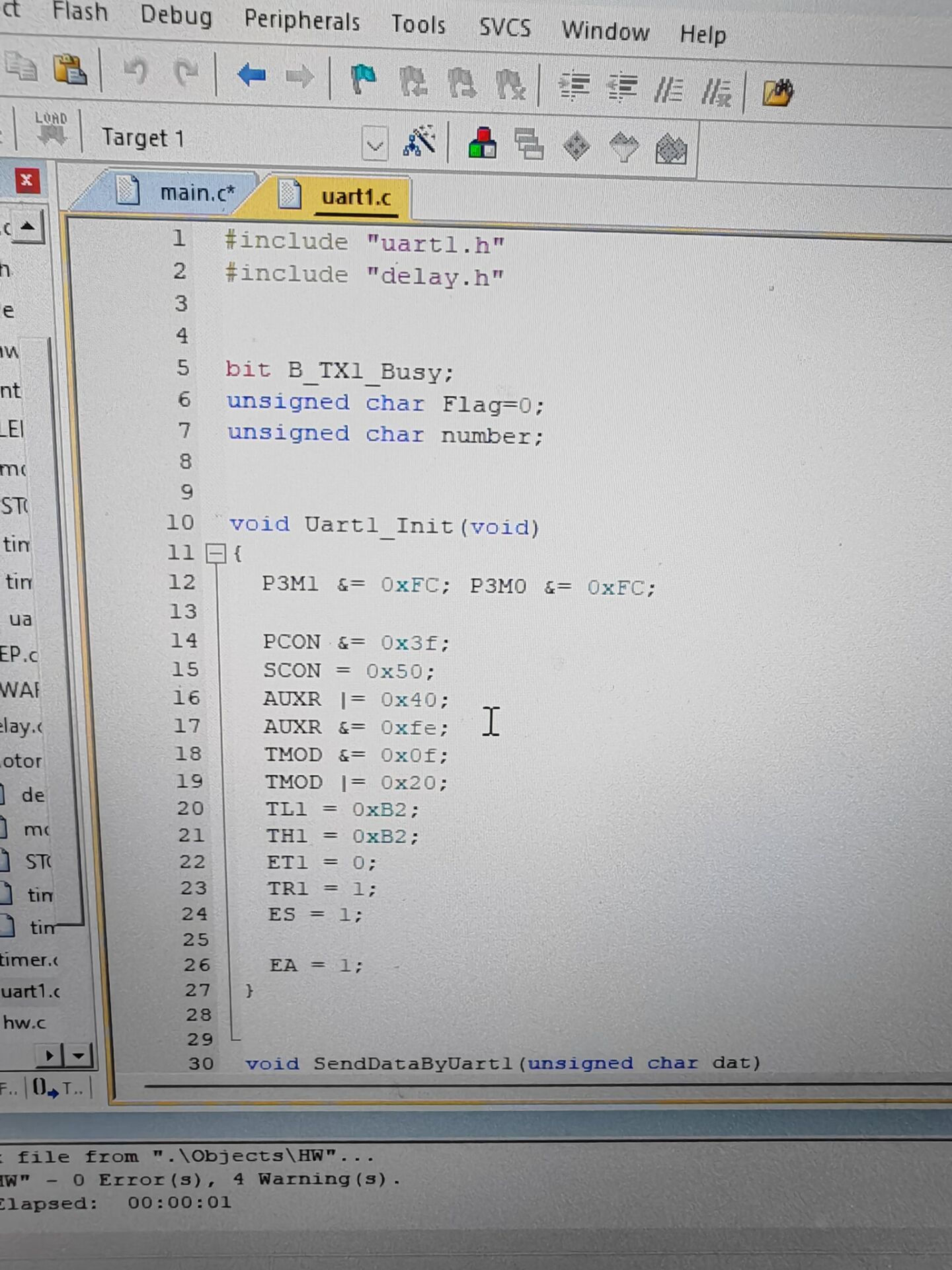Viewport: 952px width, 1270px height.
Task: Go to the next bookmark icon
Action: (x=461, y=84)
